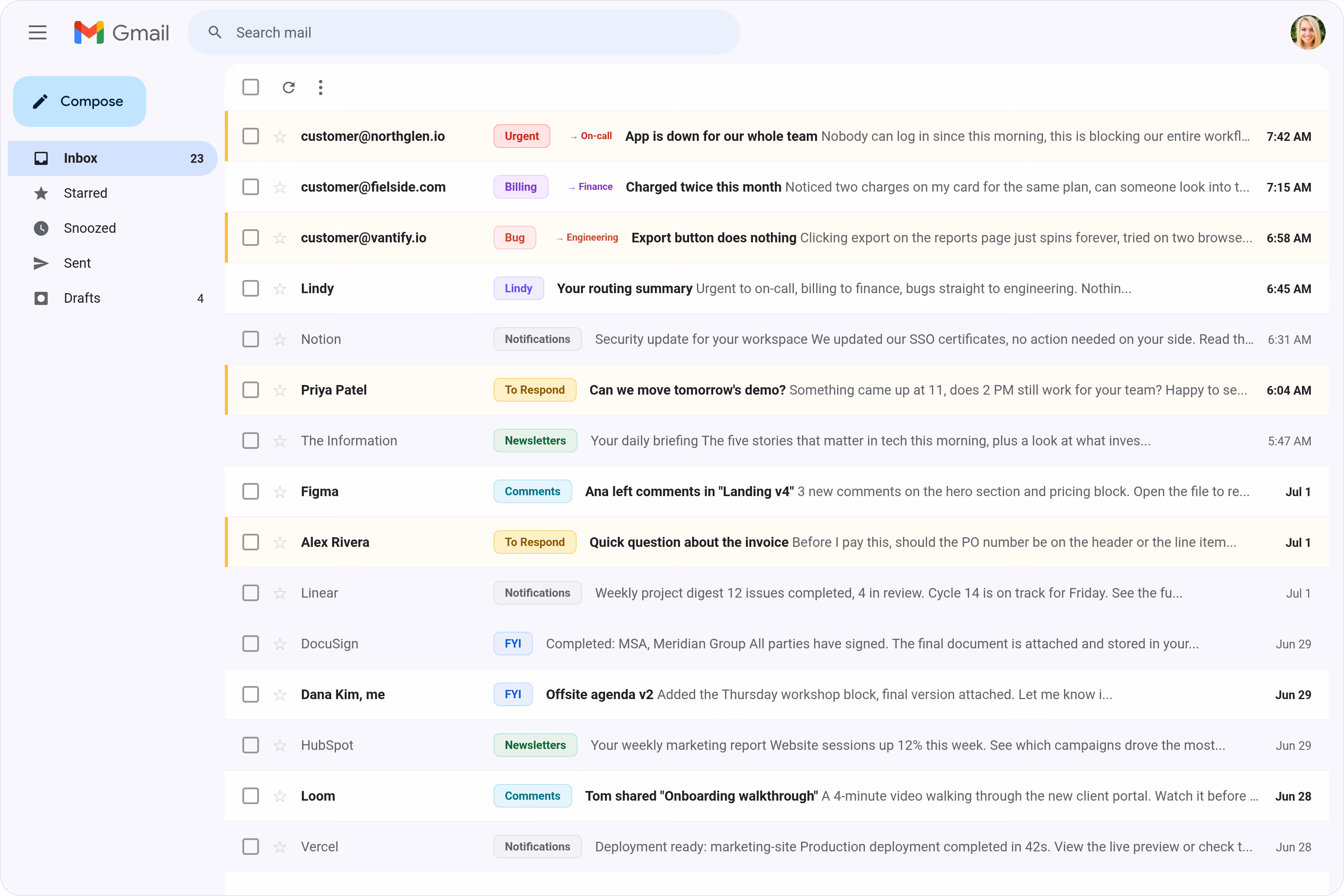
Task: Star the Vercel deployment email
Action: (x=280, y=847)
